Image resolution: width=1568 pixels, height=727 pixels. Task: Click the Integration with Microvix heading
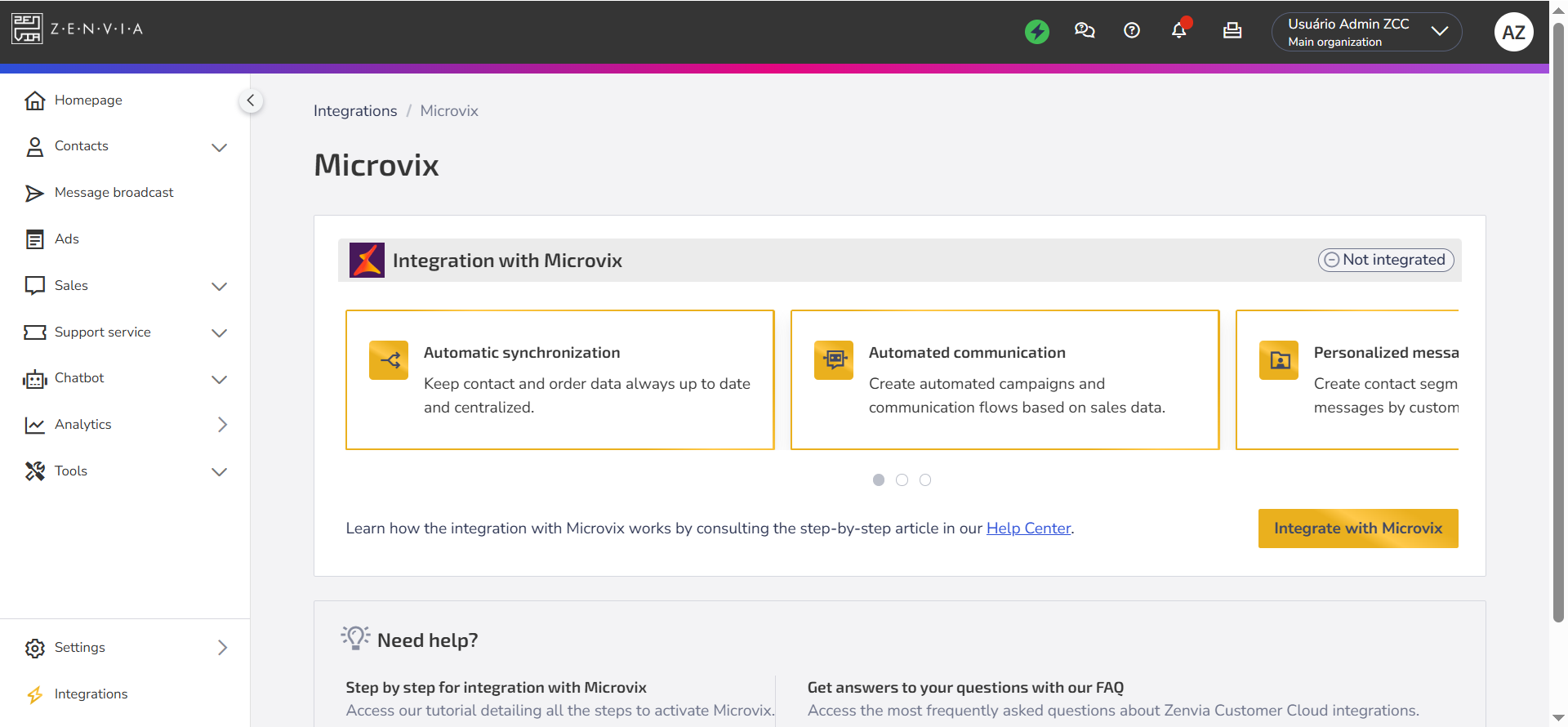tap(507, 261)
